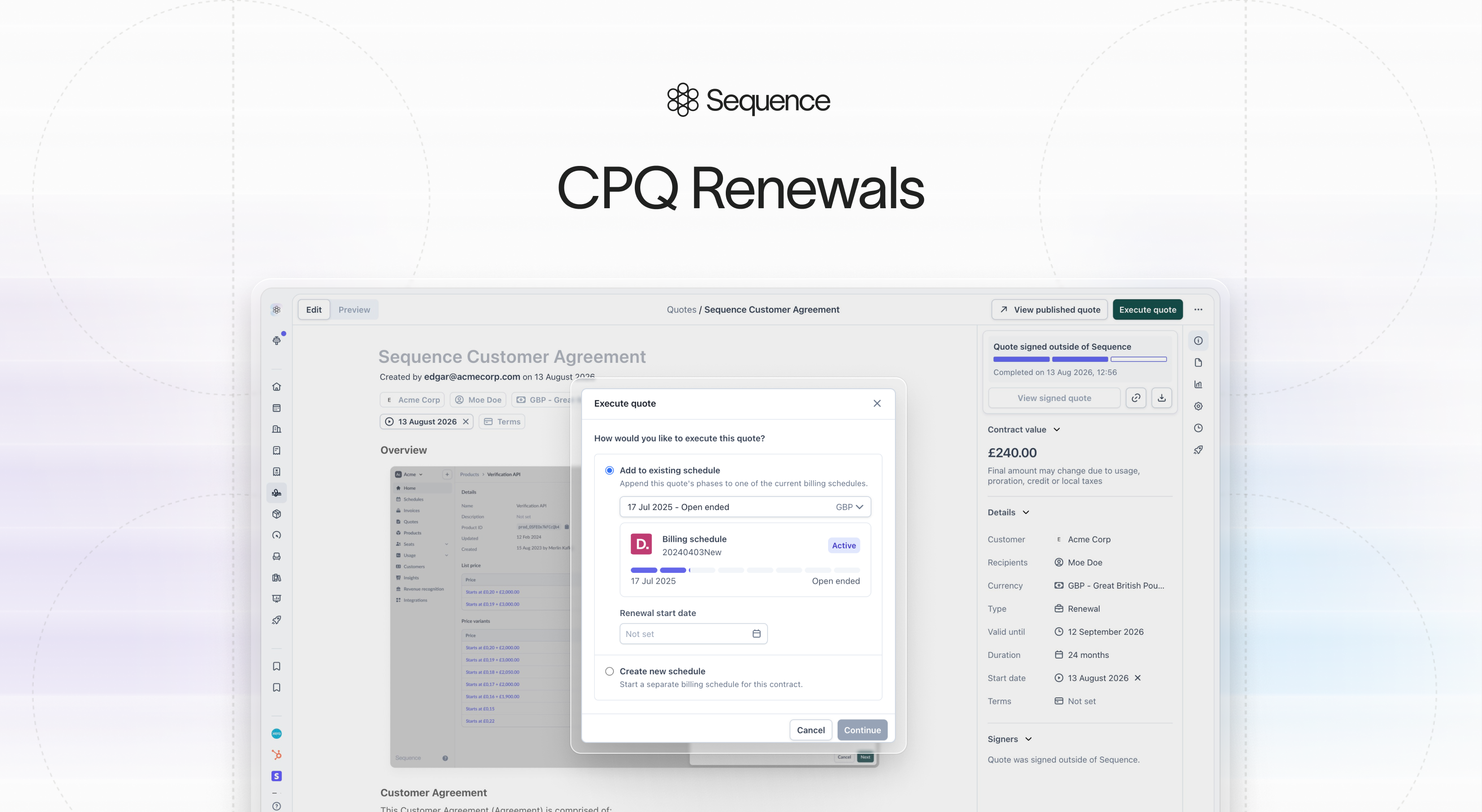Open the Seats armchair icon in left sidebar

[x=277, y=556]
